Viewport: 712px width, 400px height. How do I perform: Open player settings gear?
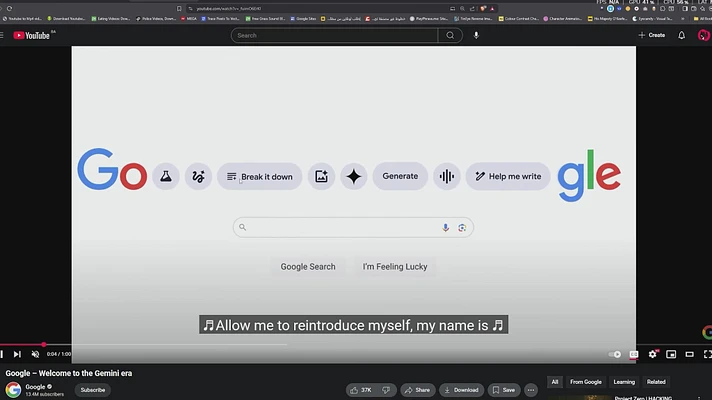[653, 354]
